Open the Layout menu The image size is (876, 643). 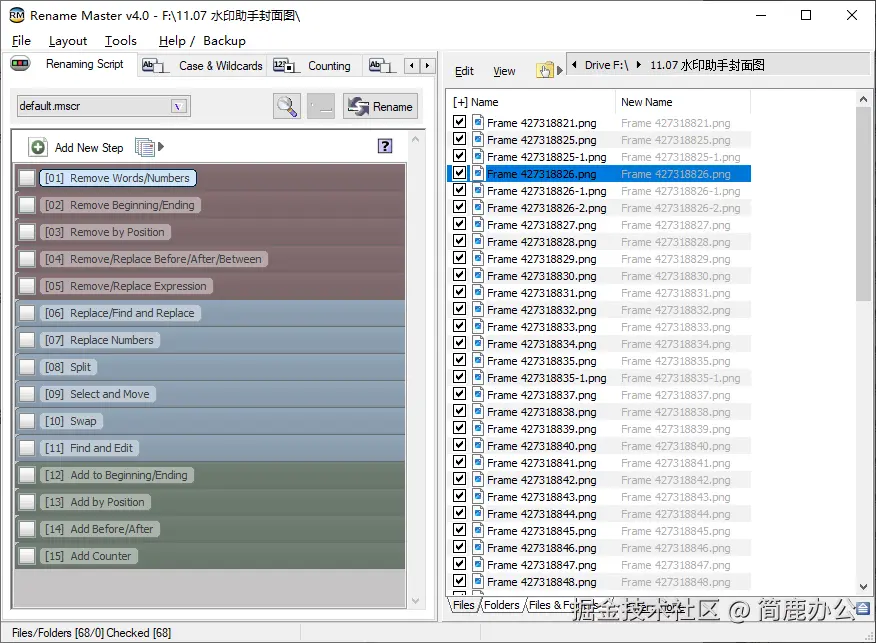[x=68, y=41]
